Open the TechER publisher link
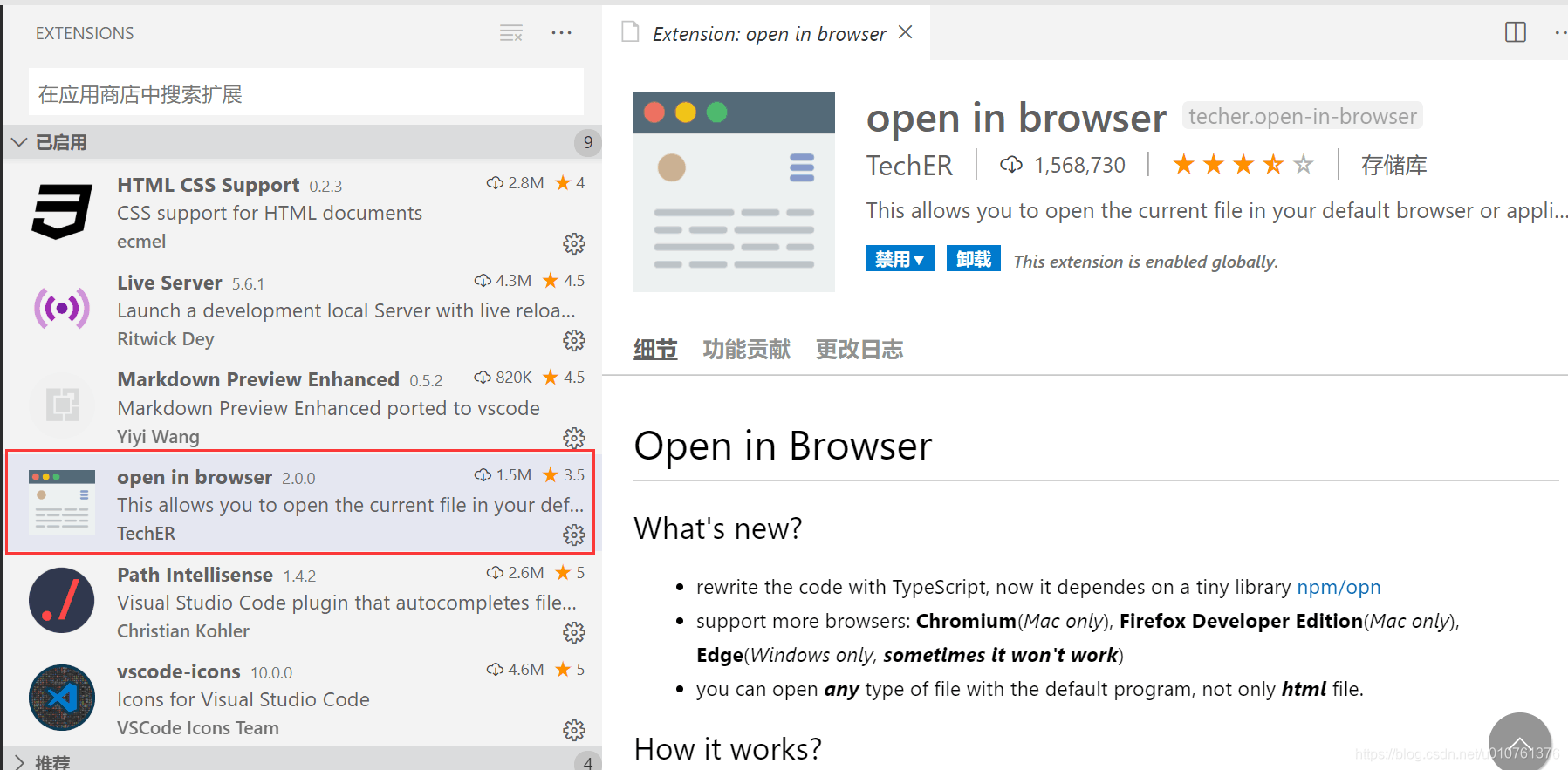Image resolution: width=1568 pixels, height=770 pixels. pos(909,165)
